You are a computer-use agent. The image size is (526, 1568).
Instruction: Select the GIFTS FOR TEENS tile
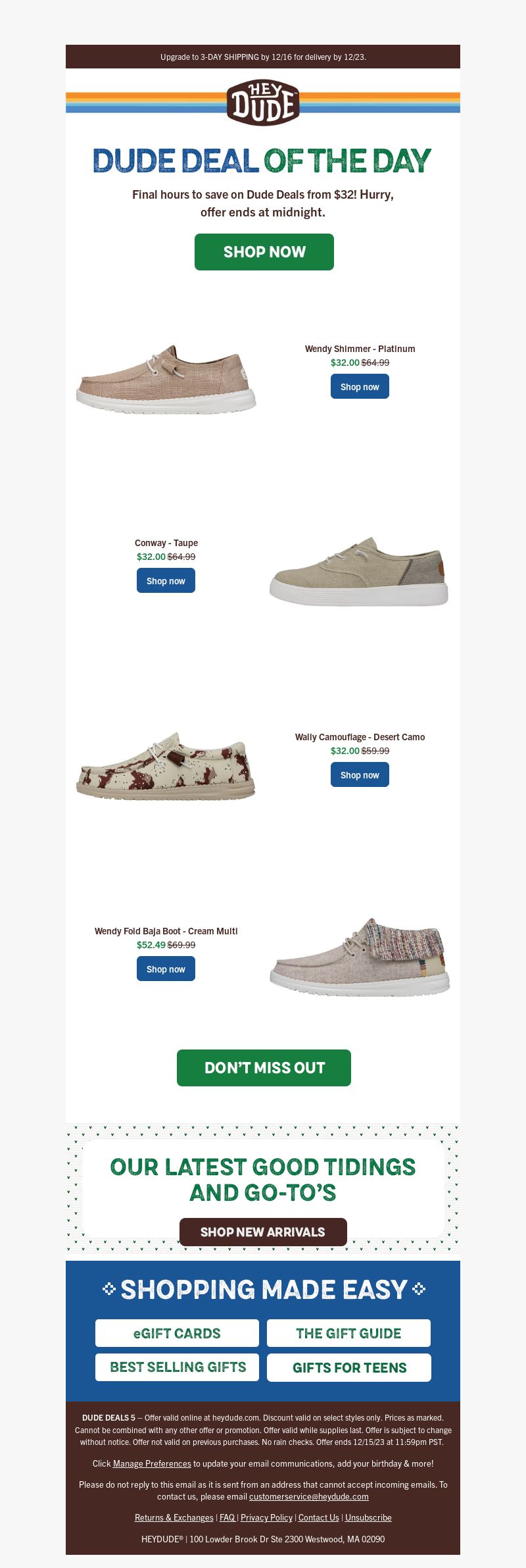pos(349,1367)
